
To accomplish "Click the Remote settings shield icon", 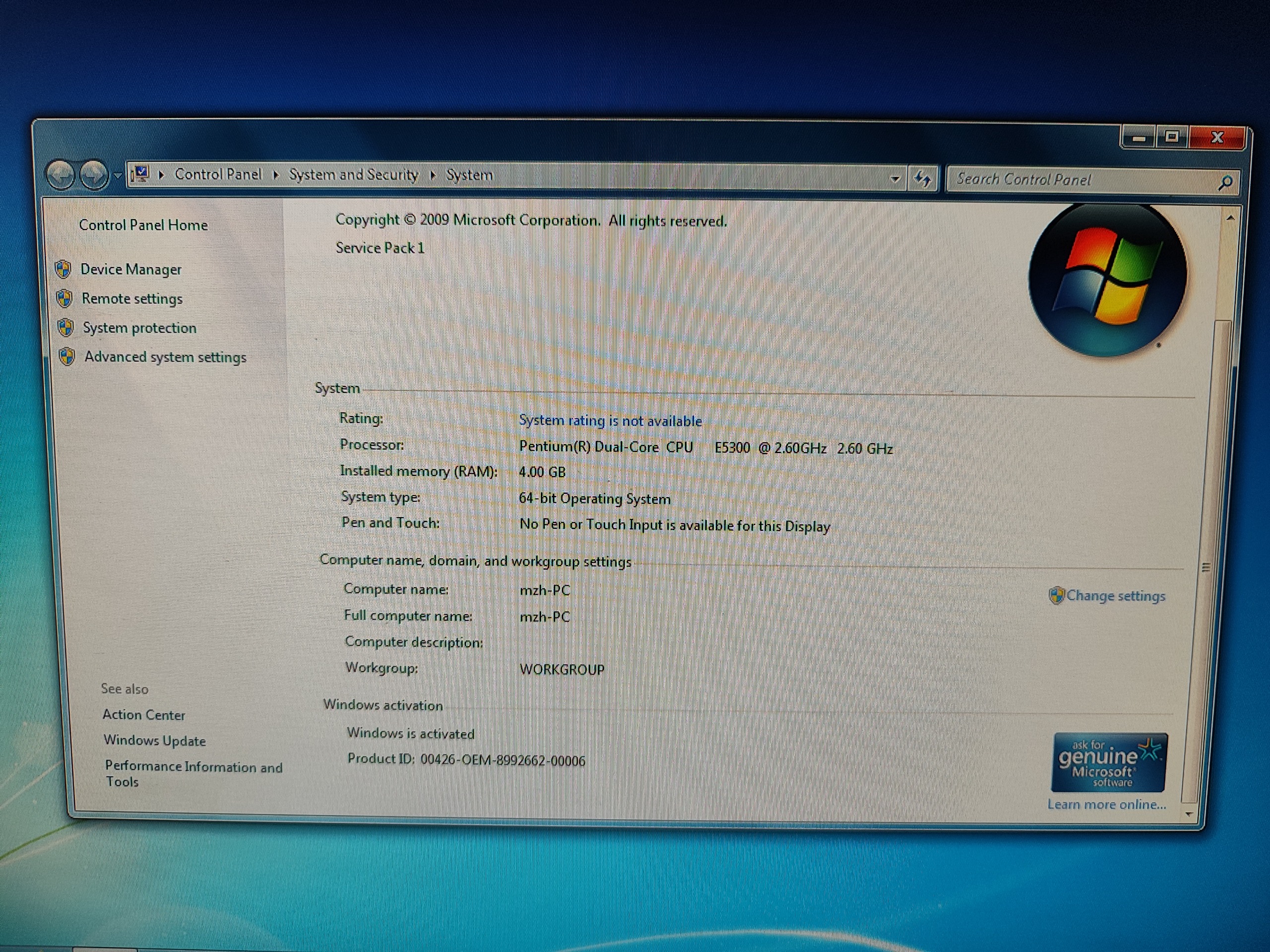I will point(64,298).
